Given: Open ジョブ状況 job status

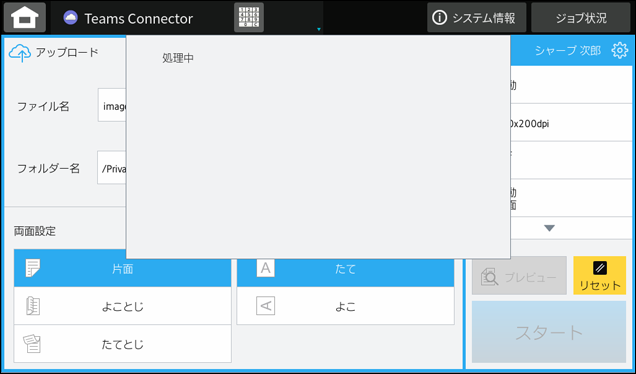Looking at the screenshot, I should 581,17.
